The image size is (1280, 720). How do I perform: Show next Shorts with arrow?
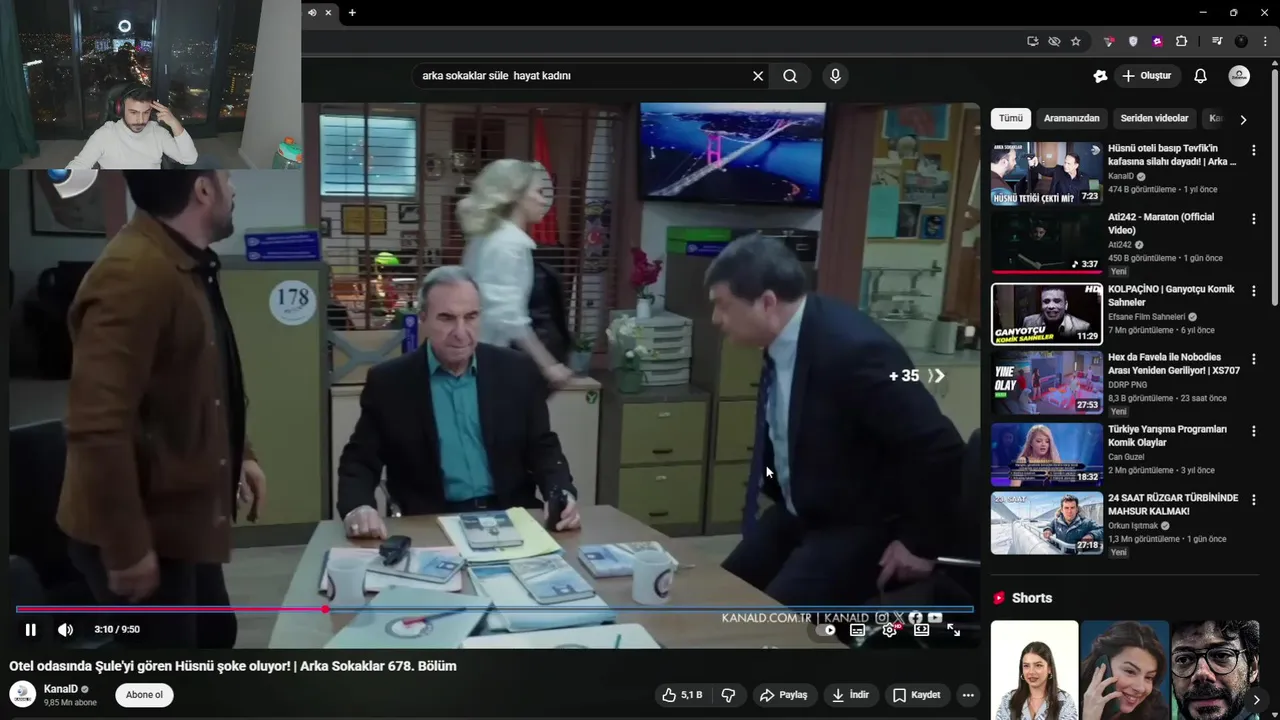1256,699
